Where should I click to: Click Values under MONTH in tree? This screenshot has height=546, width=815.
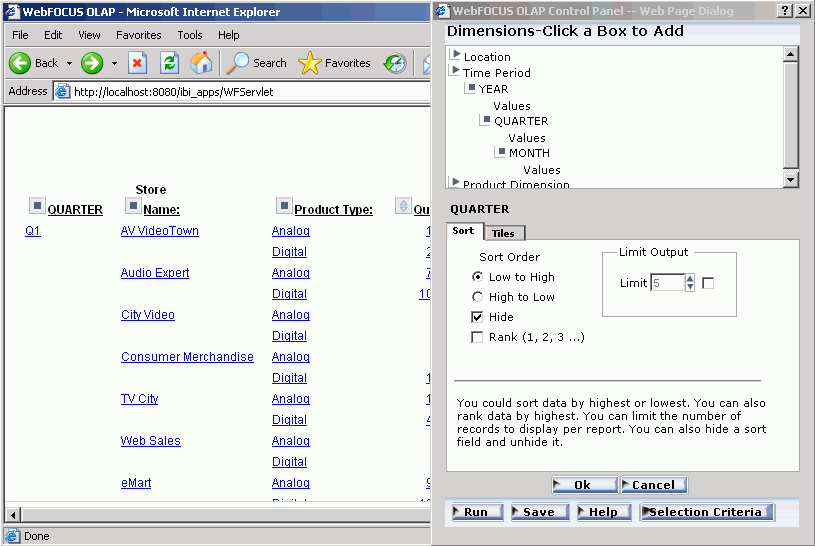(x=542, y=170)
